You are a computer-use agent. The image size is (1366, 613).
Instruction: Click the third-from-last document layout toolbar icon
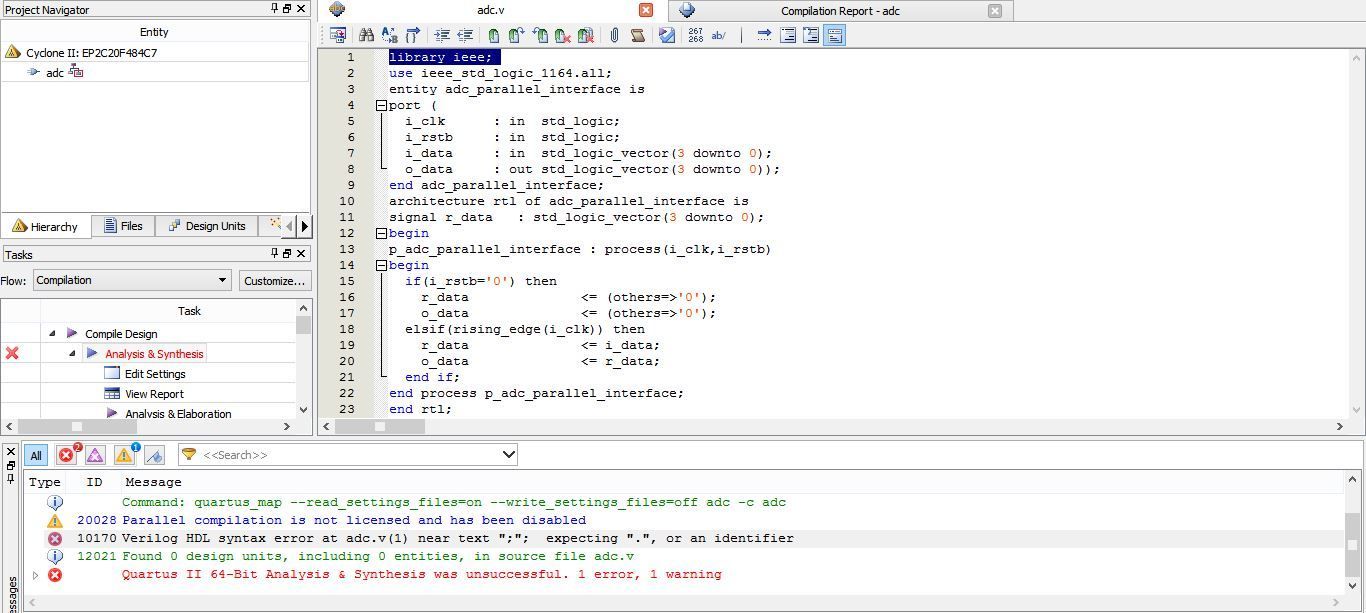click(788, 35)
